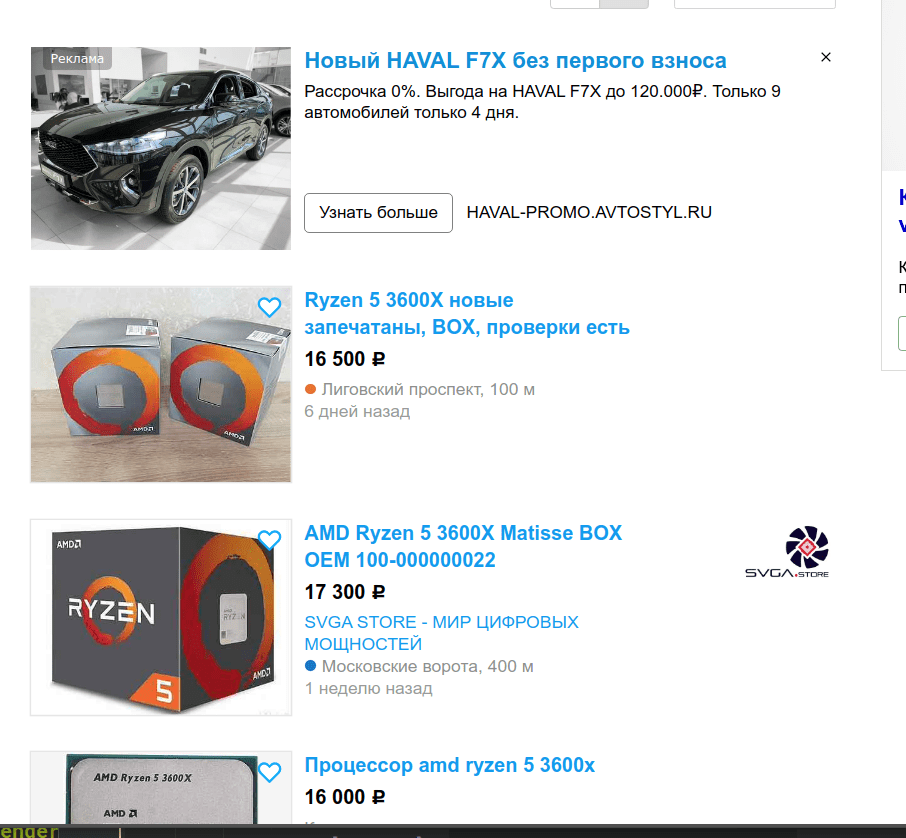
Task: Click the 17 300 ₽ price
Action: tap(345, 592)
